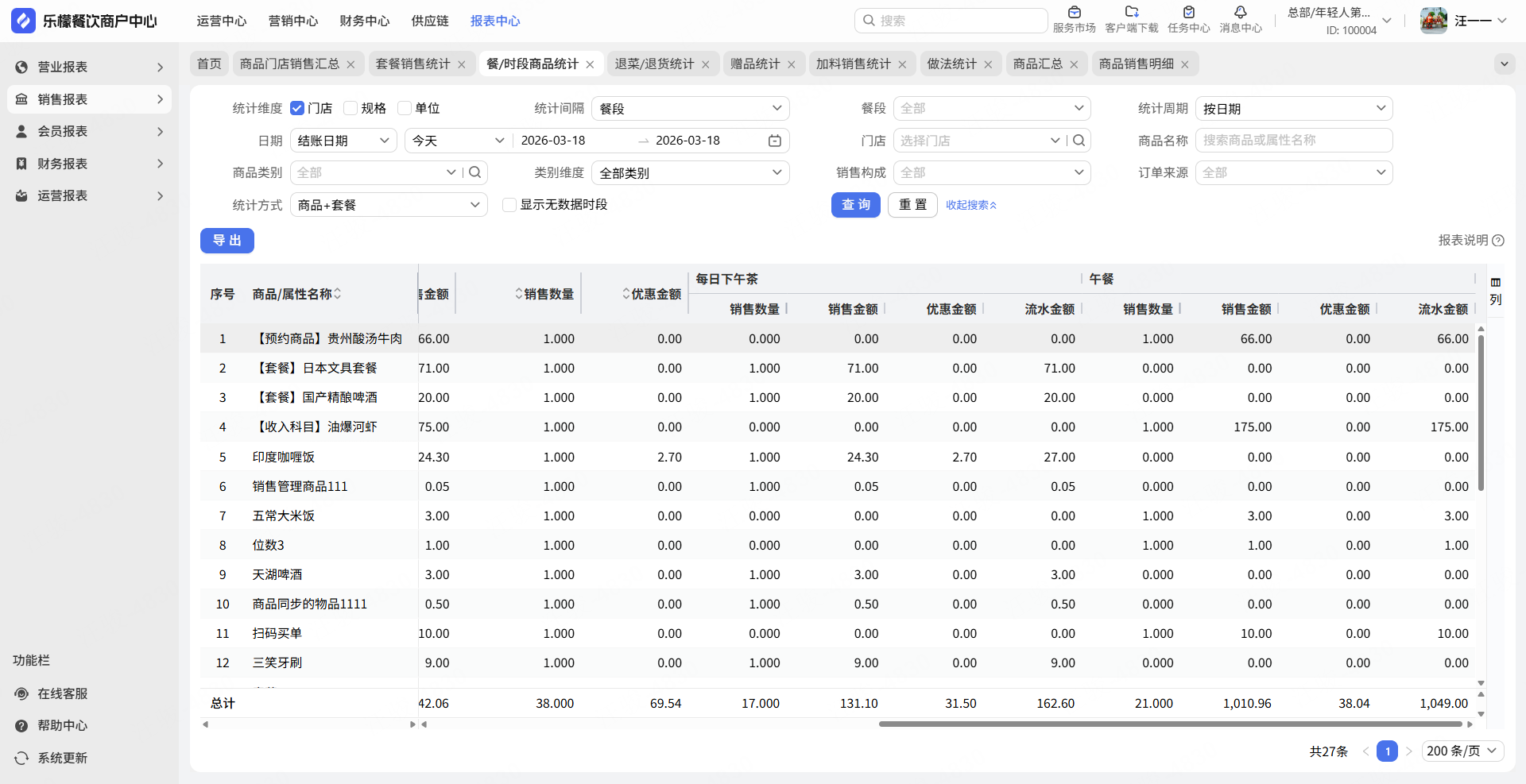Open the 统计周期 按日期 dropdown
1526x784 pixels.
[x=1293, y=108]
